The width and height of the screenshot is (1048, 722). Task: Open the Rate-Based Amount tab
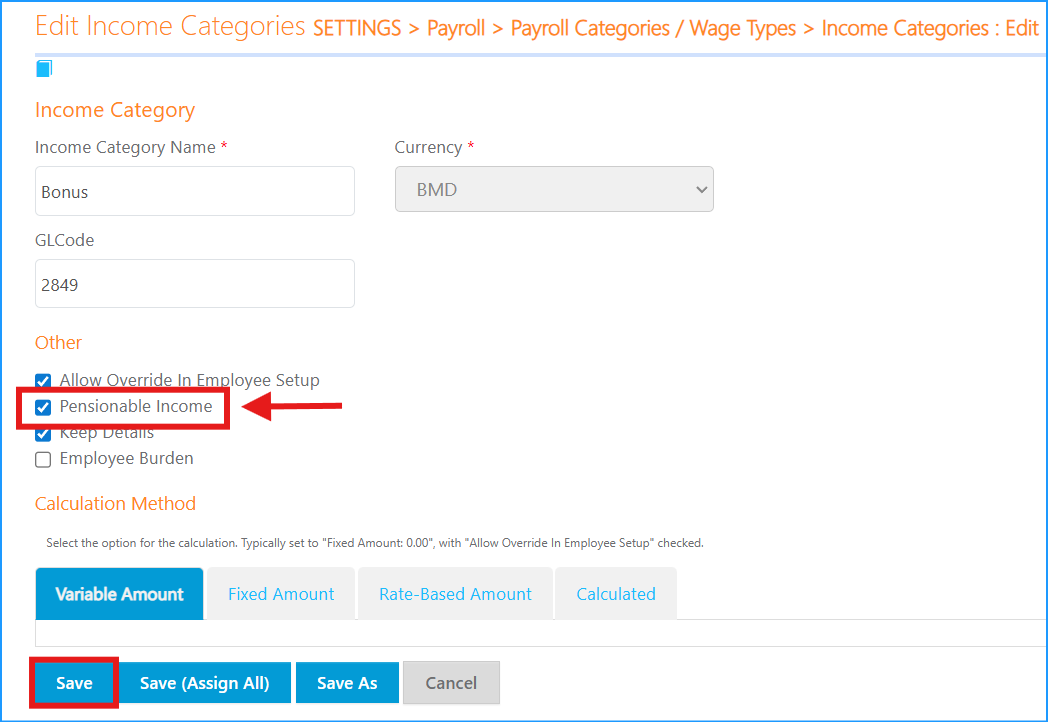click(x=455, y=594)
